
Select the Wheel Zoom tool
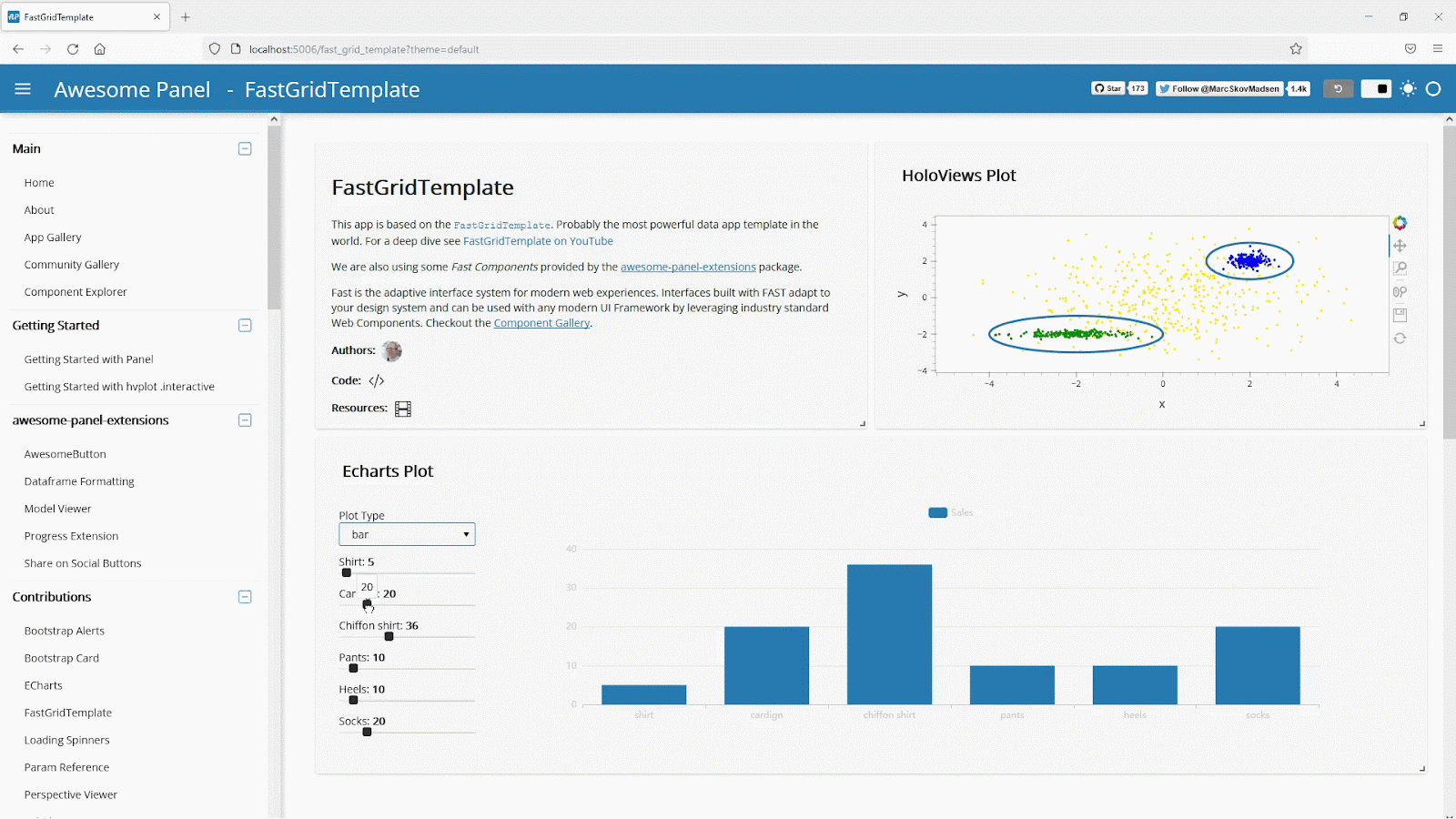tap(1400, 292)
